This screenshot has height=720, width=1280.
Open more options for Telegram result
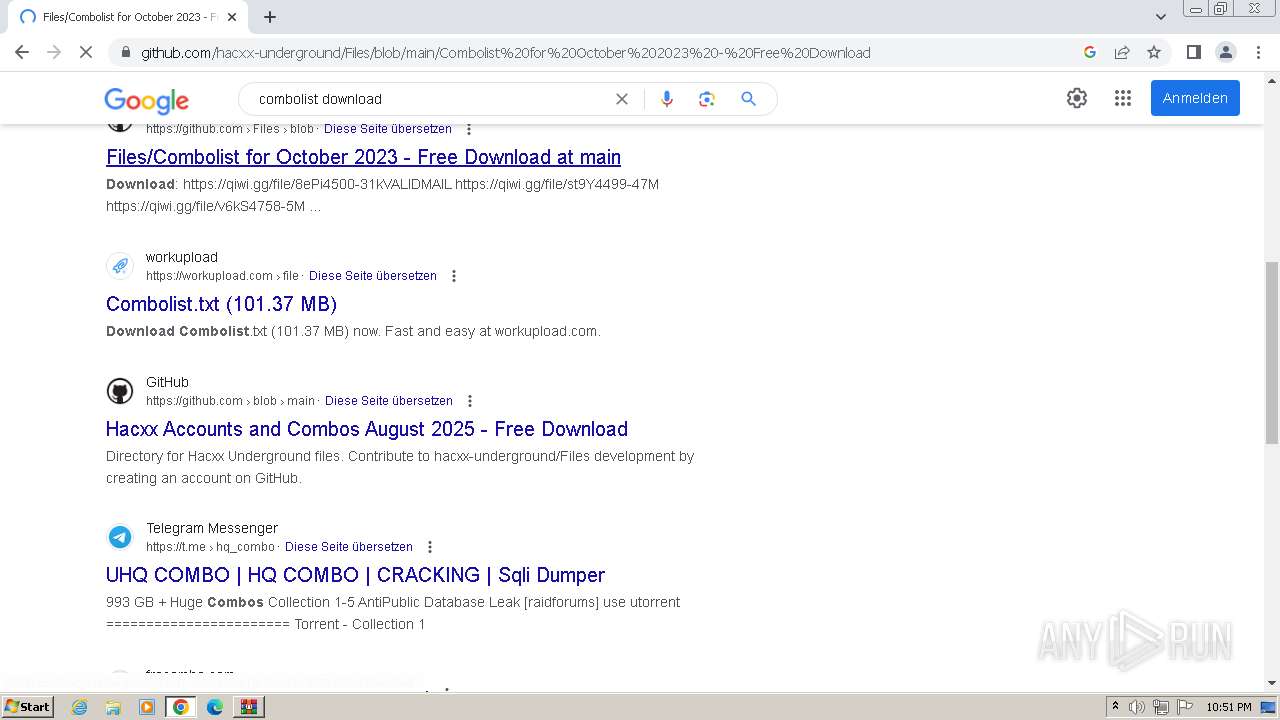430,547
